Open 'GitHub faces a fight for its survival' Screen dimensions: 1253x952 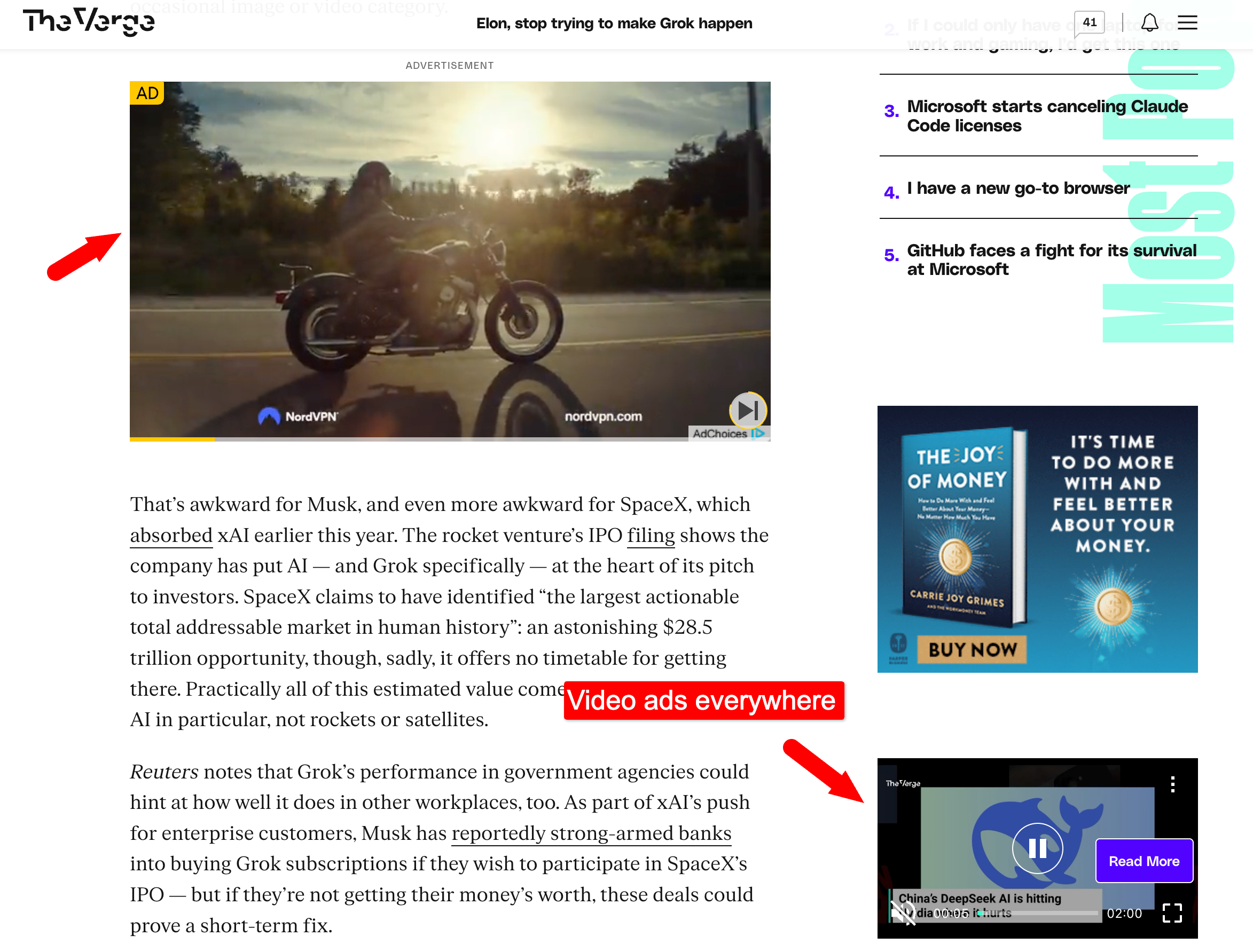(1051, 259)
